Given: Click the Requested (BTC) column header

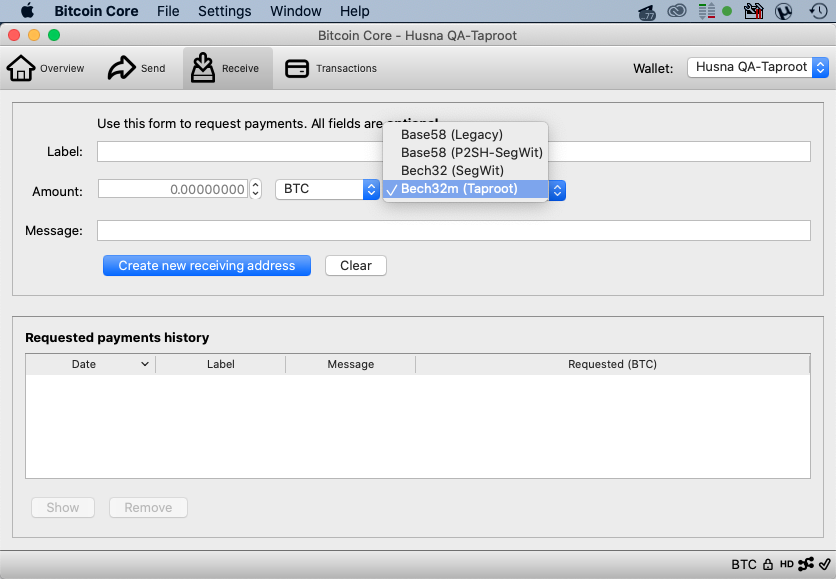Looking at the screenshot, I should click(x=613, y=364).
